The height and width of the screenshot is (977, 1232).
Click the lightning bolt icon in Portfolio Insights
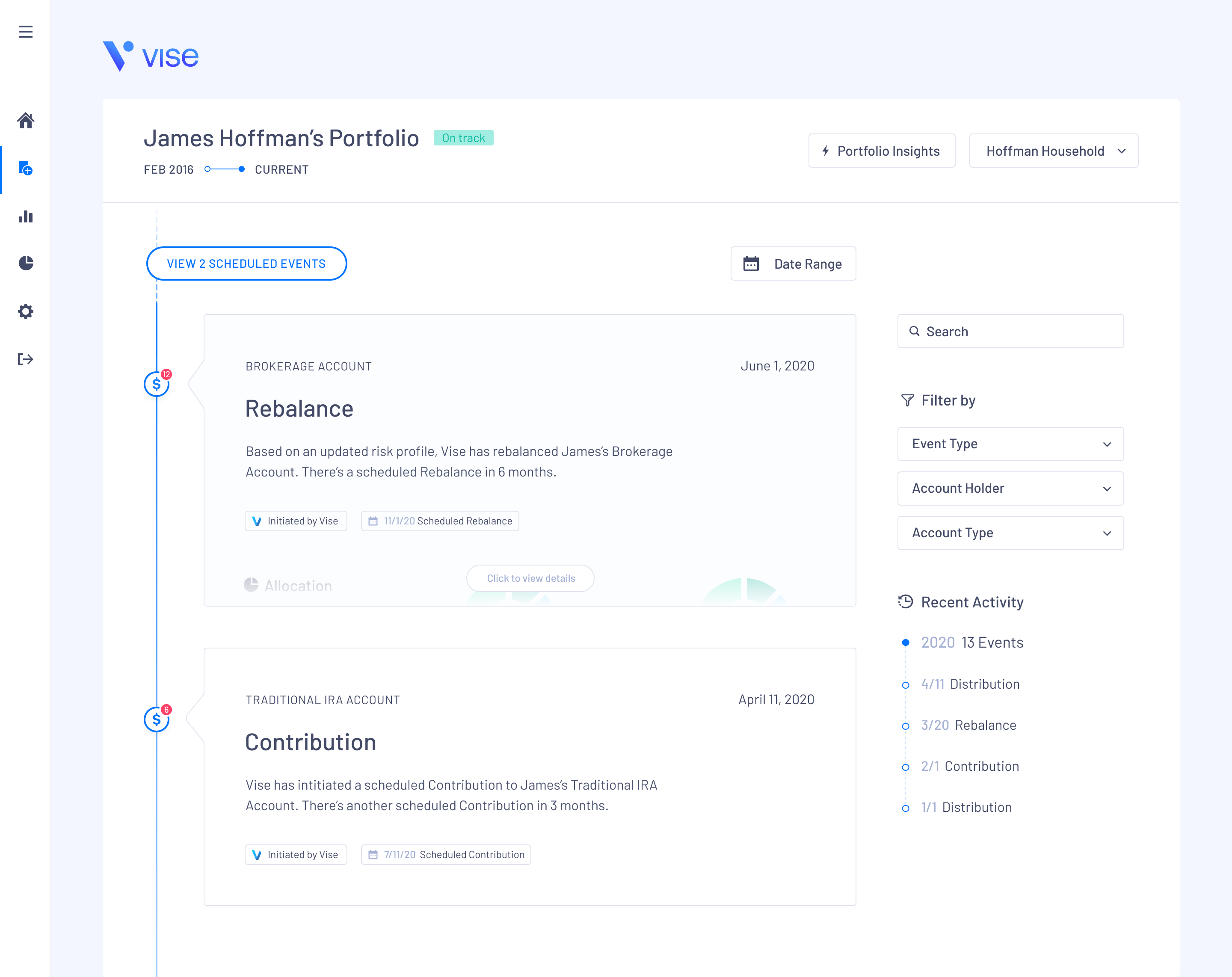coord(826,151)
